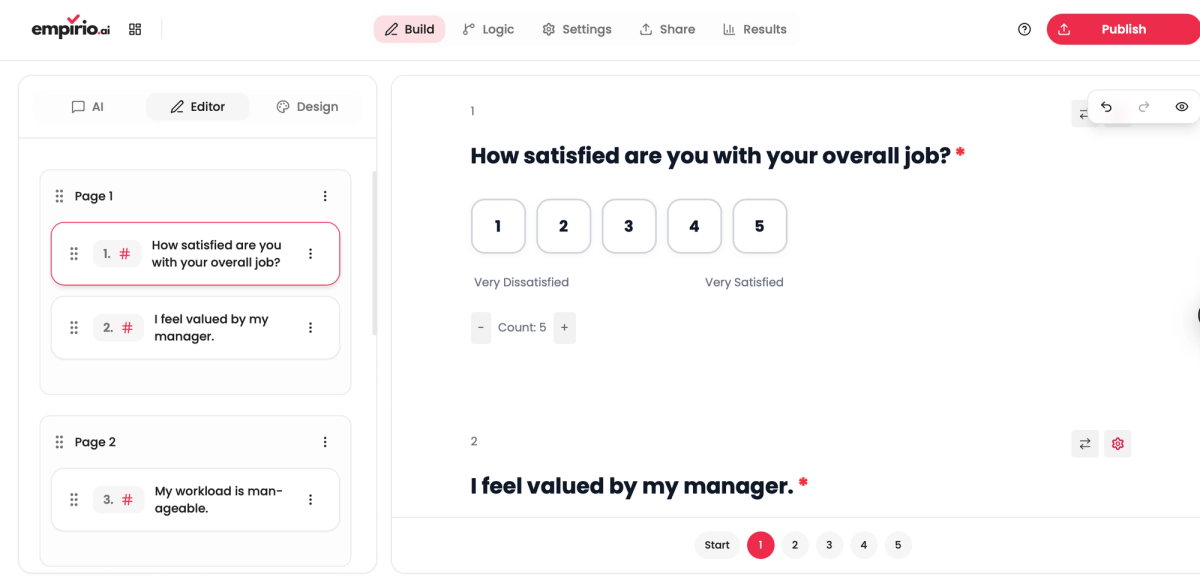The image size is (1200, 577).
Task: Switch to the Build tab
Action: 409,29
